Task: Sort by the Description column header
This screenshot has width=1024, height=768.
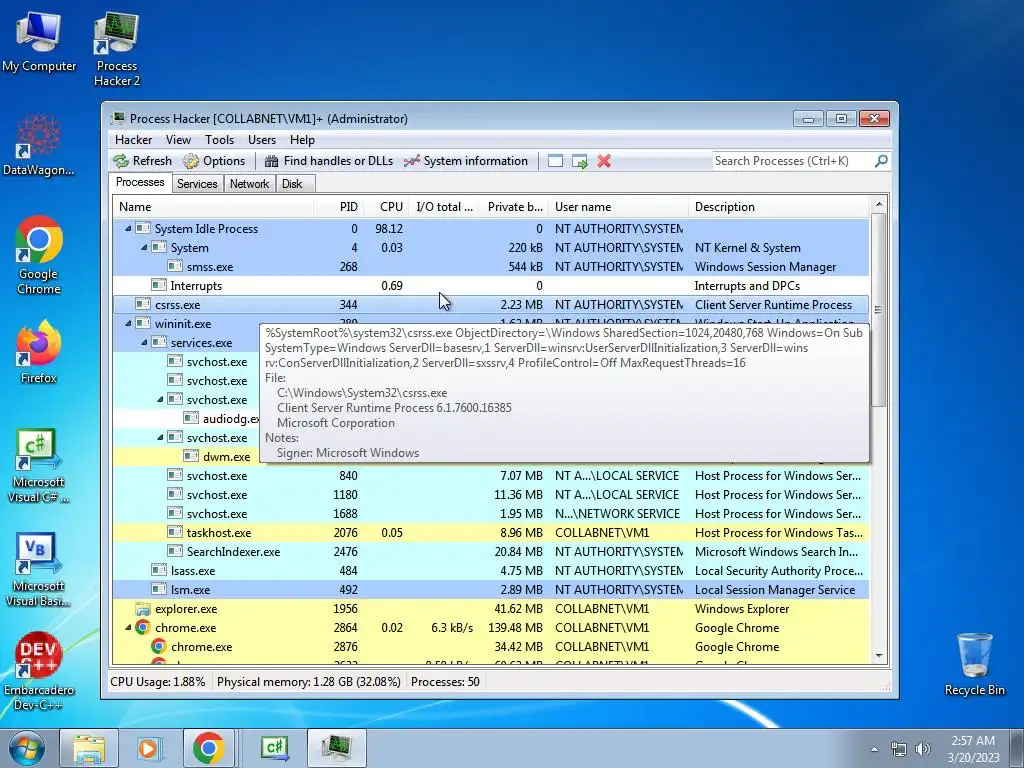Action: pyautogui.click(x=779, y=207)
